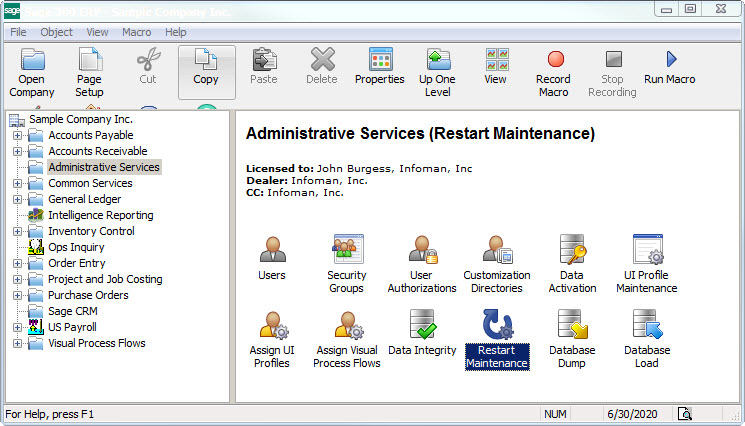This screenshot has height=426, width=745.
Task: Open the File menu
Action: tap(18, 32)
